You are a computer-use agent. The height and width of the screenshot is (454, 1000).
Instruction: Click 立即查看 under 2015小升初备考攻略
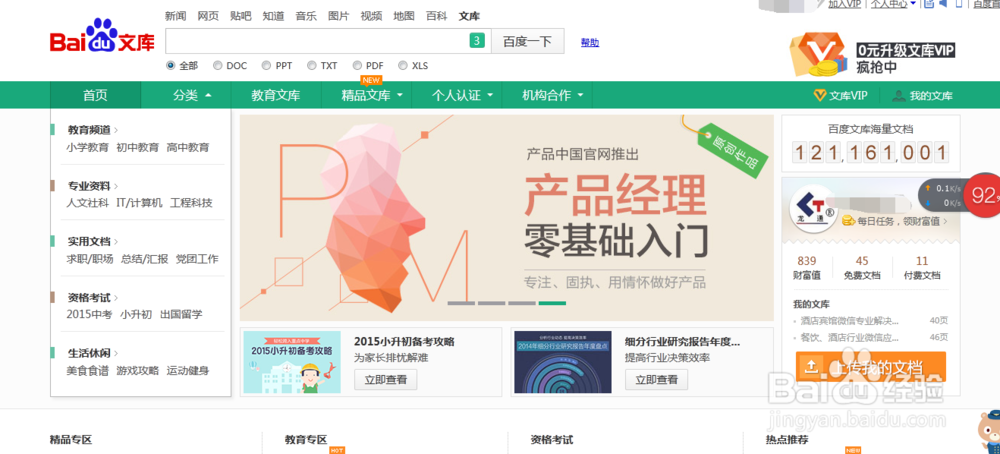(385, 380)
